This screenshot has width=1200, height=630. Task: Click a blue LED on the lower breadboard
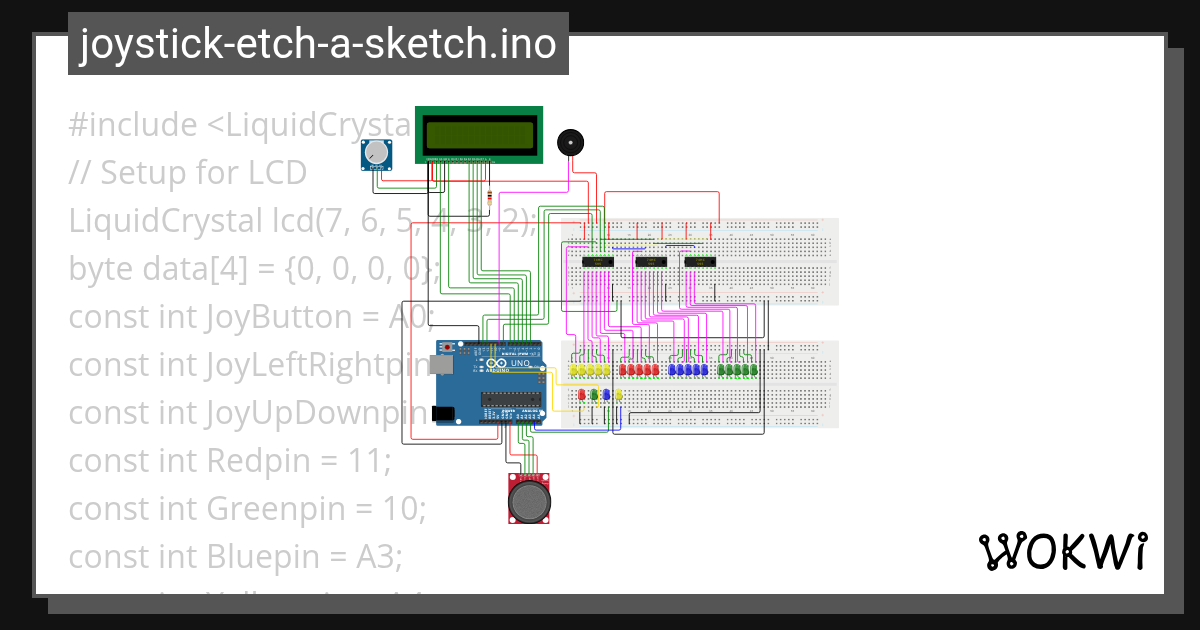[687, 370]
